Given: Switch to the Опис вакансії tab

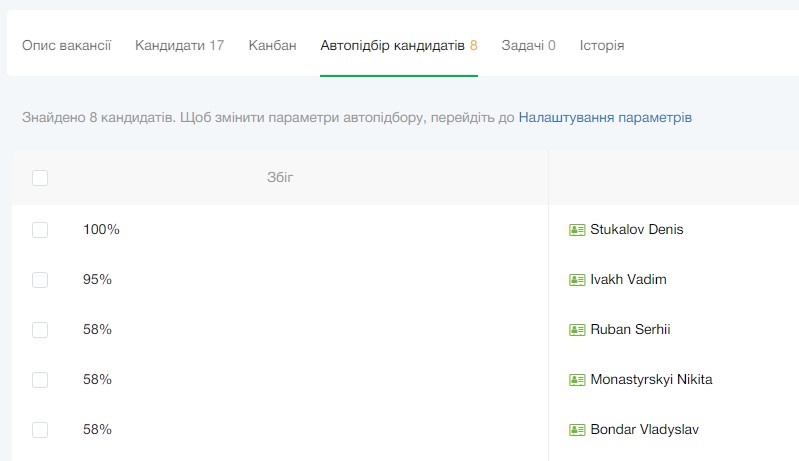Looking at the screenshot, I should (x=66, y=45).
